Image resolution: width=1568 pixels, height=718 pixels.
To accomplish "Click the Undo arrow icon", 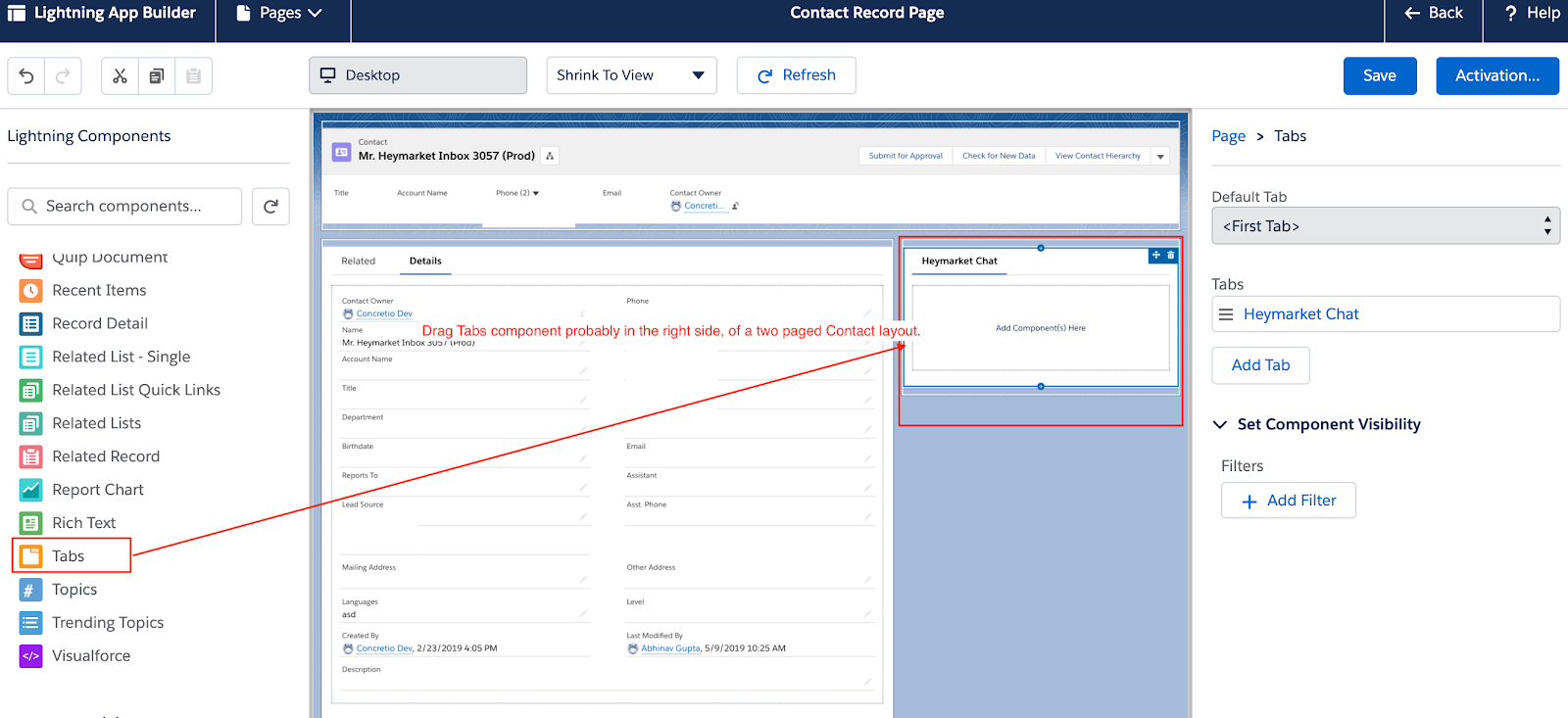I will (x=26, y=75).
